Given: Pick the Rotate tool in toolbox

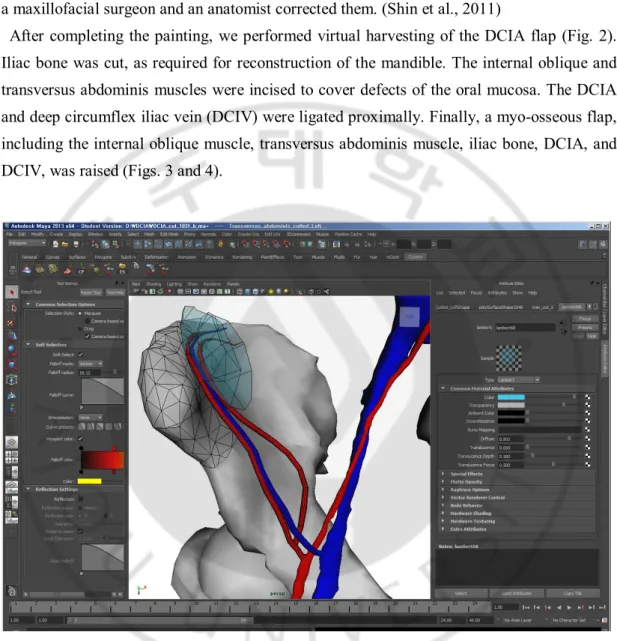Looking at the screenshot, I should coord(12,350).
